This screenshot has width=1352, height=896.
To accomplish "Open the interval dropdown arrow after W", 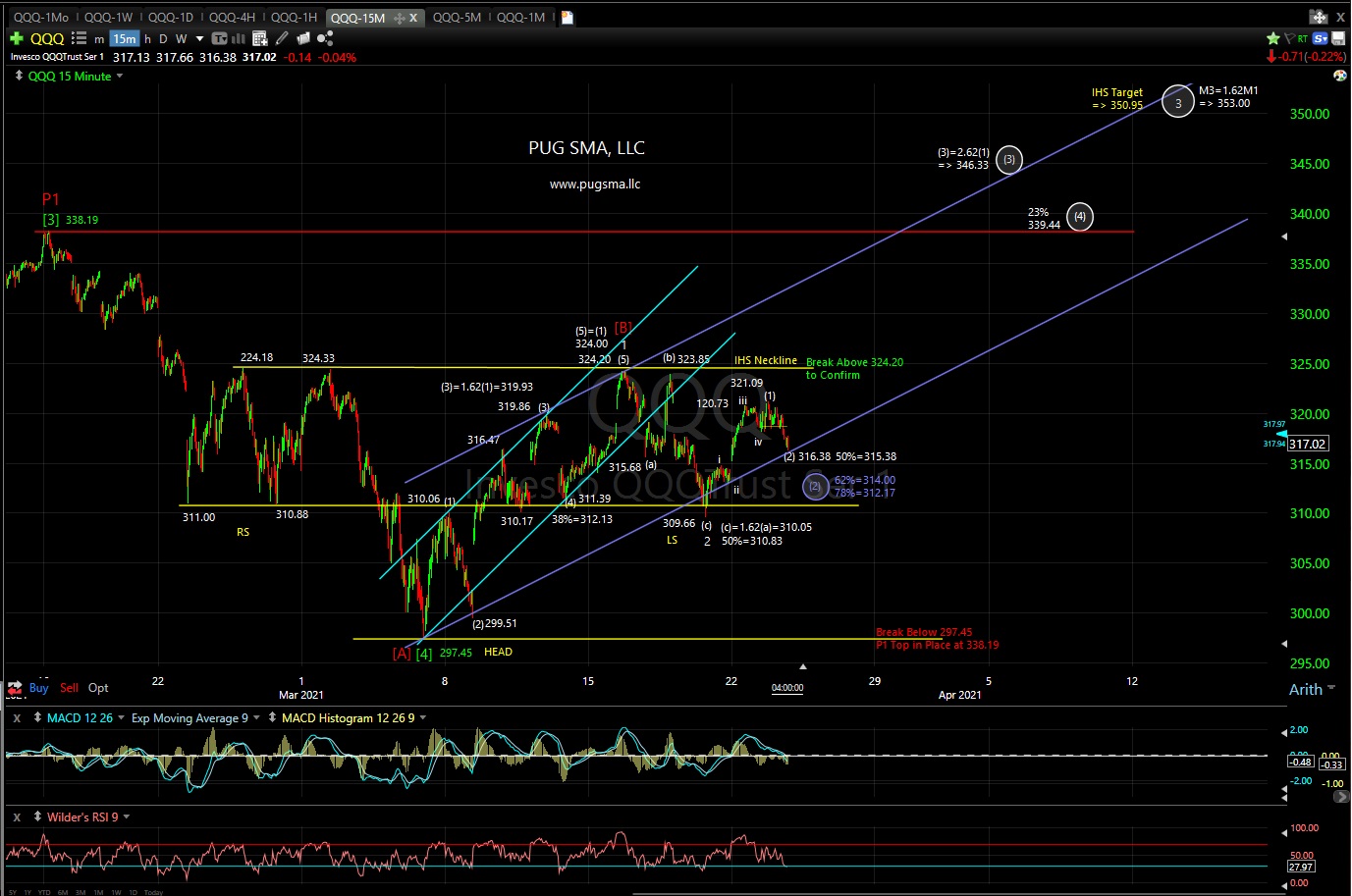I will coord(199,39).
